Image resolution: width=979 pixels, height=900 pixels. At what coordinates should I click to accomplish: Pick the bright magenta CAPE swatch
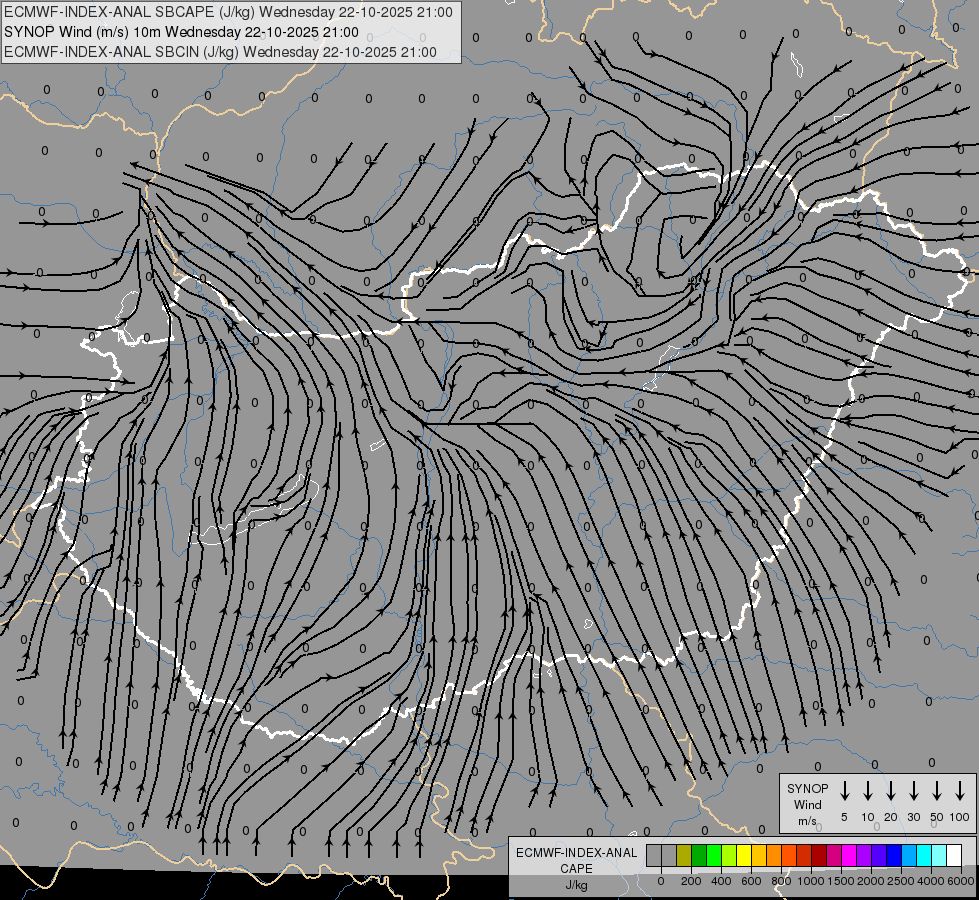tap(849, 855)
